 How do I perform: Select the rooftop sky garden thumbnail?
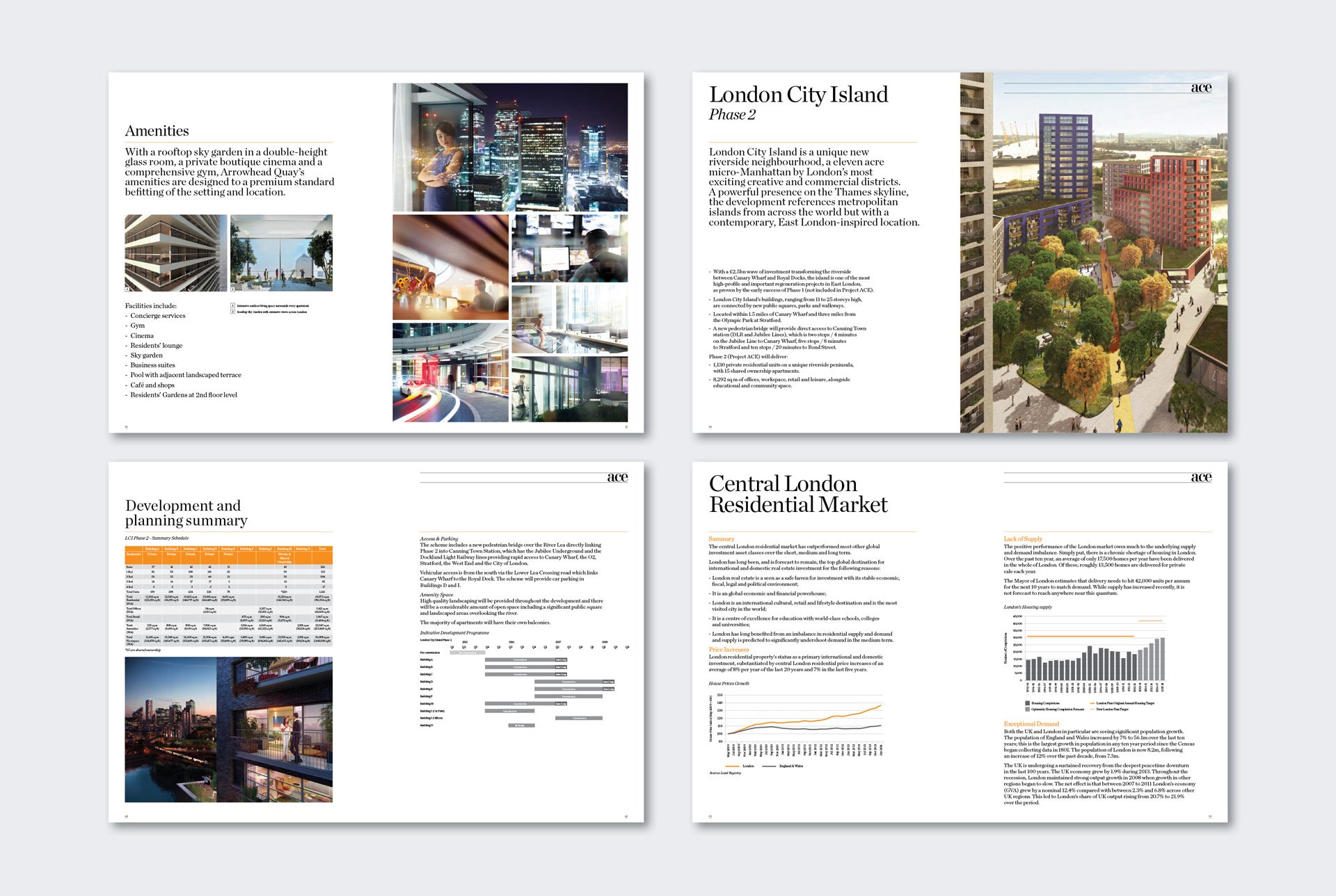coord(281,253)
